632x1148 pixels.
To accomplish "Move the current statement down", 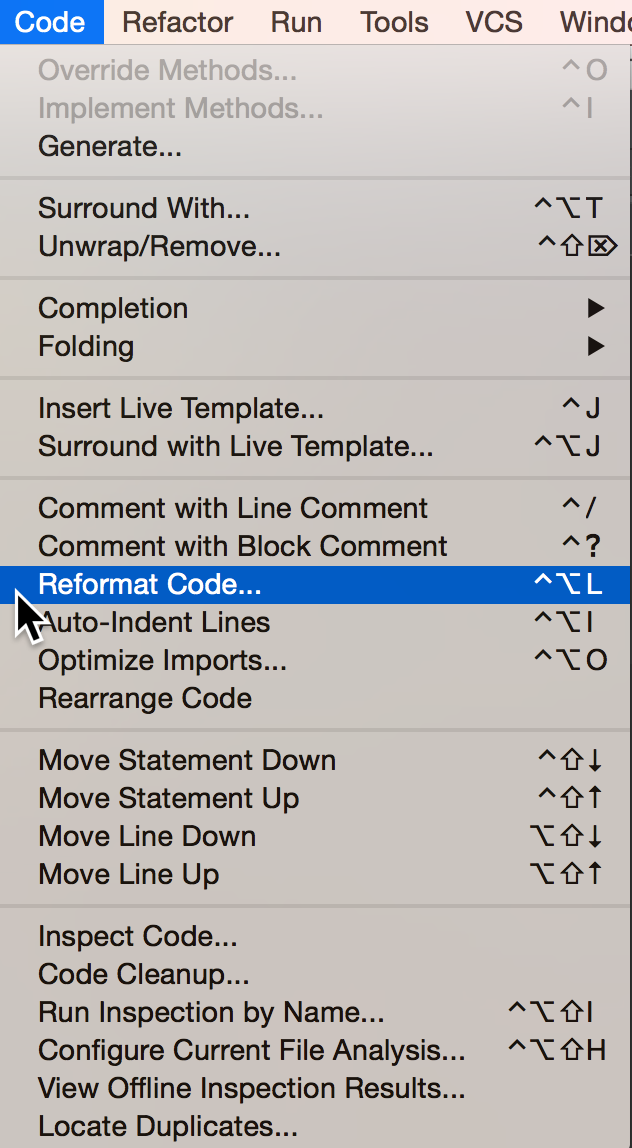I will (x=186, y=760).
